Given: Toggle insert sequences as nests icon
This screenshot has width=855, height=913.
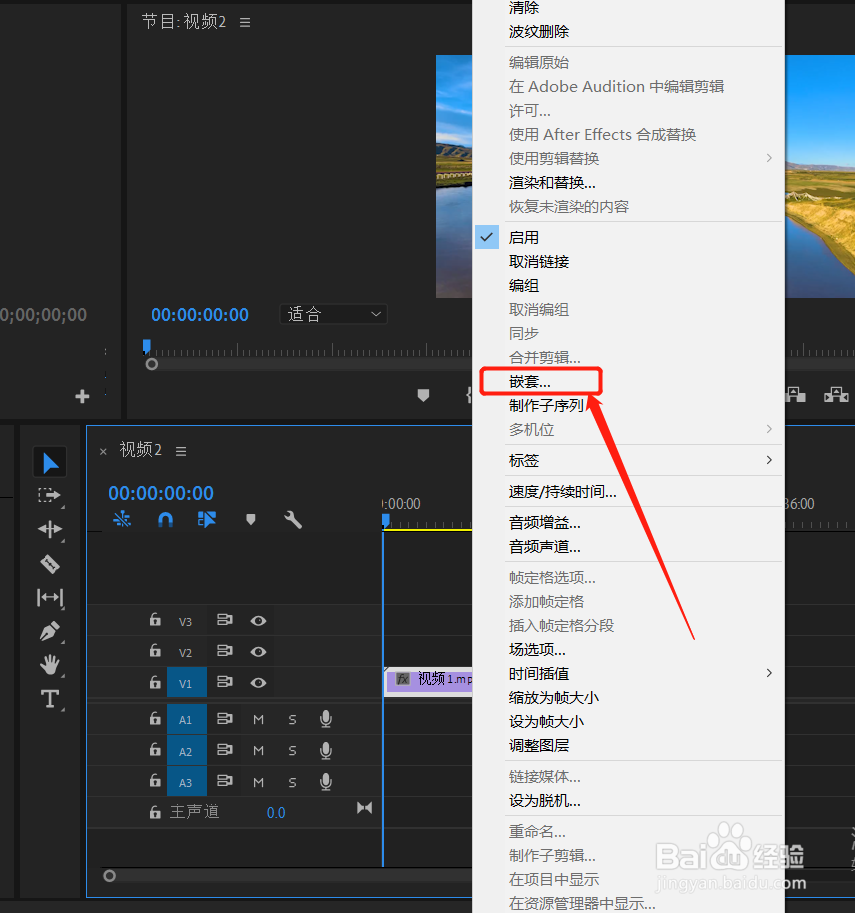Looking at the screenshot, I should click(x=122, y=519).
